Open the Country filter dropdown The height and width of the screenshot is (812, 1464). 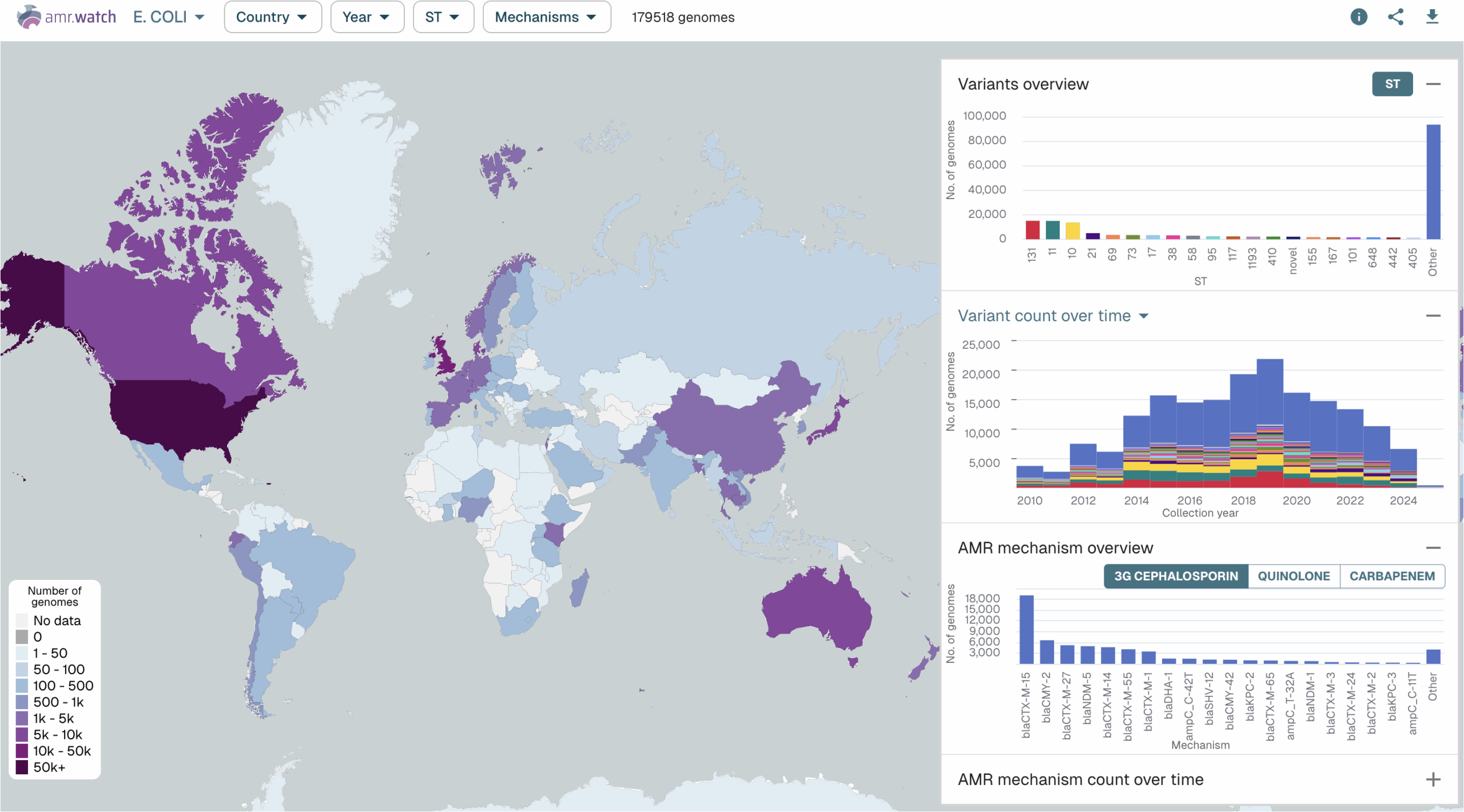click(x=273, y=17)
